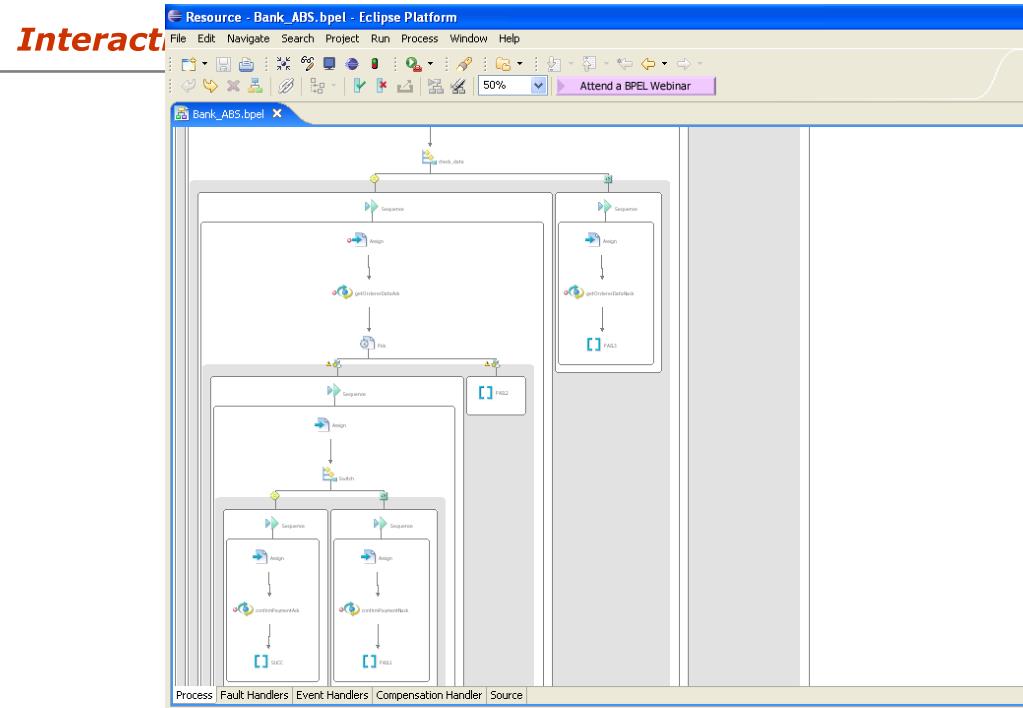
Task: Select the Bank_ABS.bpel editor tab
Action: [x=228, y=114]
